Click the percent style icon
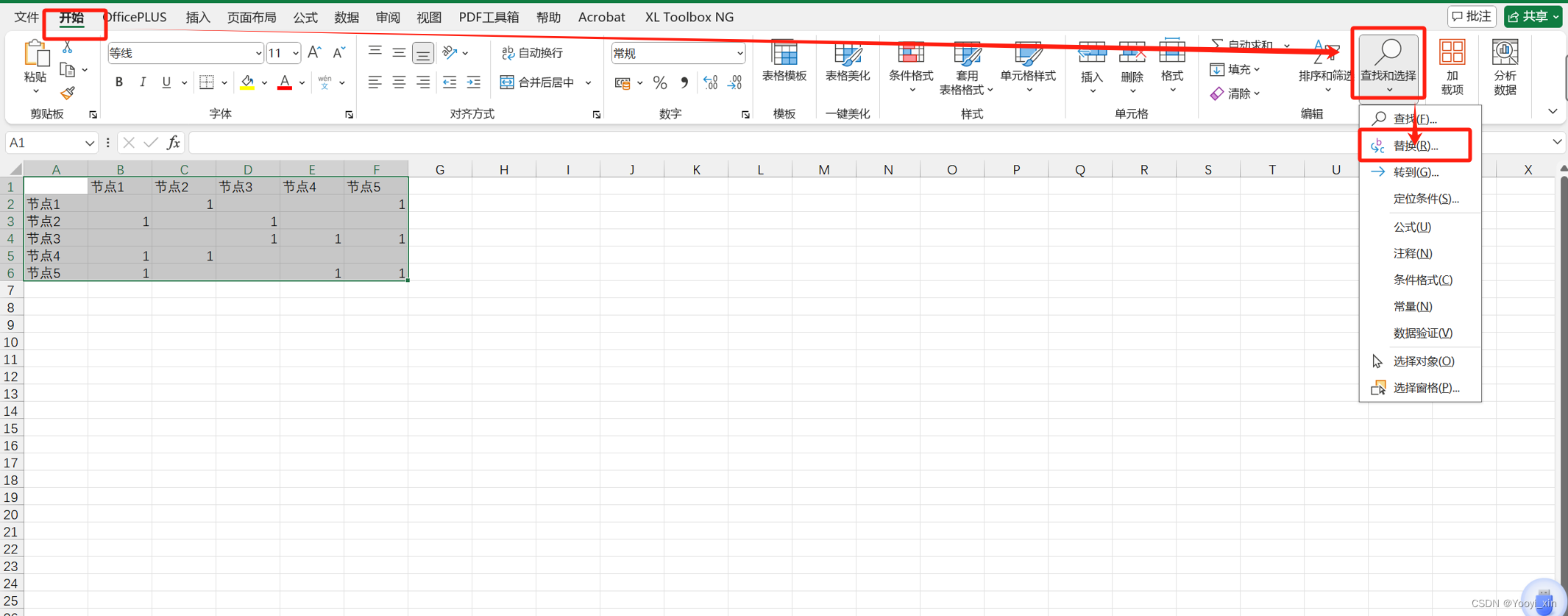Image resolution: width=1568 pixels, height=616 pixels. (x=660, y=83)
